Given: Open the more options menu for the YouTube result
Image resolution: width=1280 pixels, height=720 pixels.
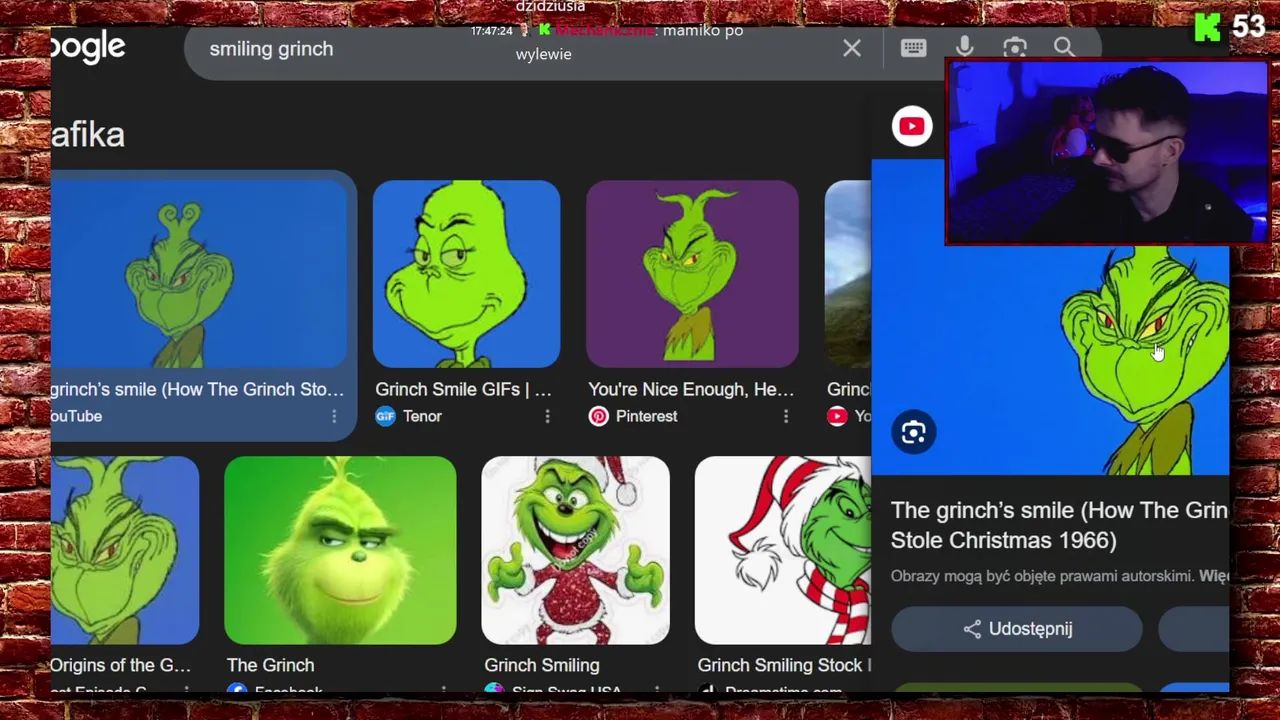Looking at the screenshot, I should point(334,416).
